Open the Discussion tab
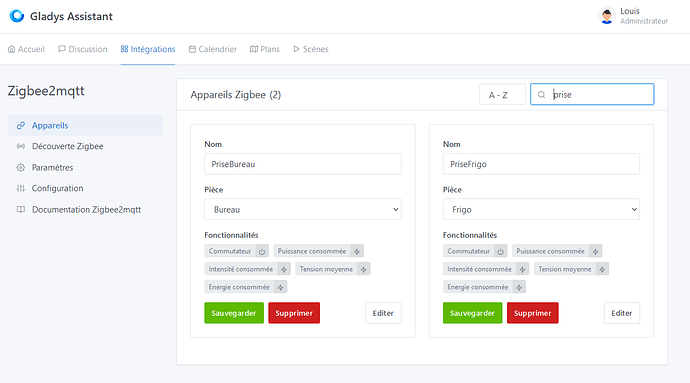The width and height of the screenshot is (690, 383). (x=83, y=49)
